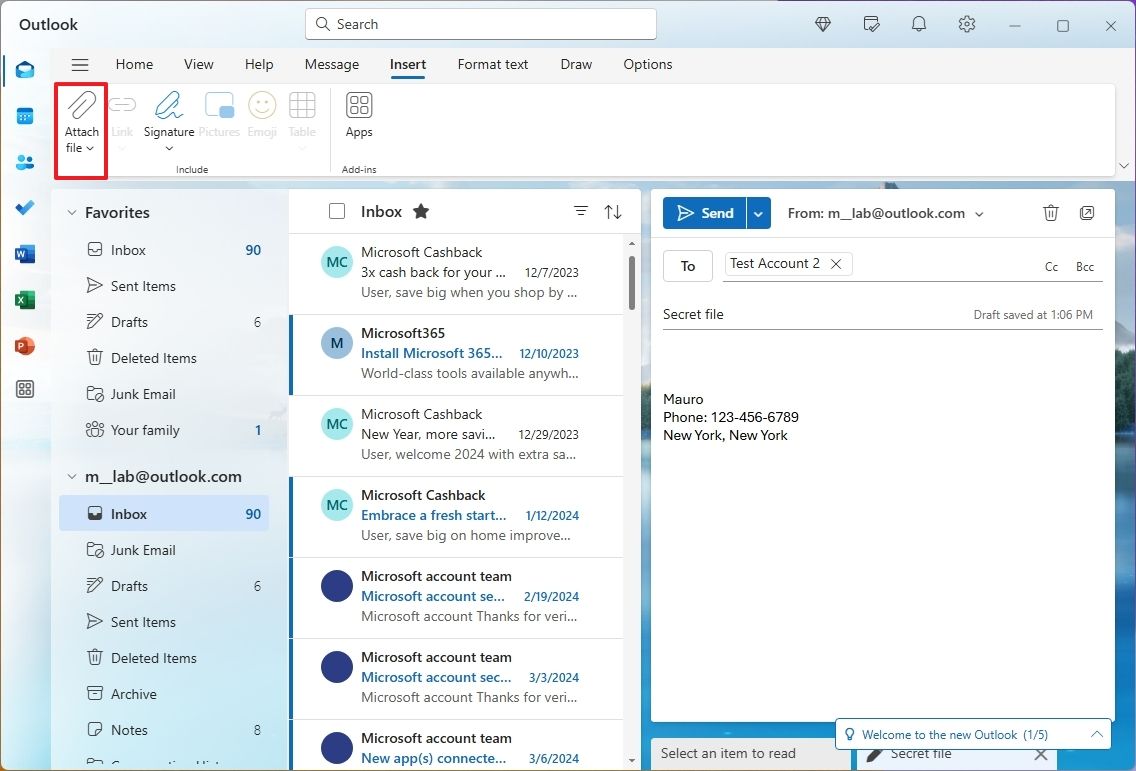Toggle the select-all checkbox above the inbox
Screen dimensions: 1136x771
[x=336, y=211]
